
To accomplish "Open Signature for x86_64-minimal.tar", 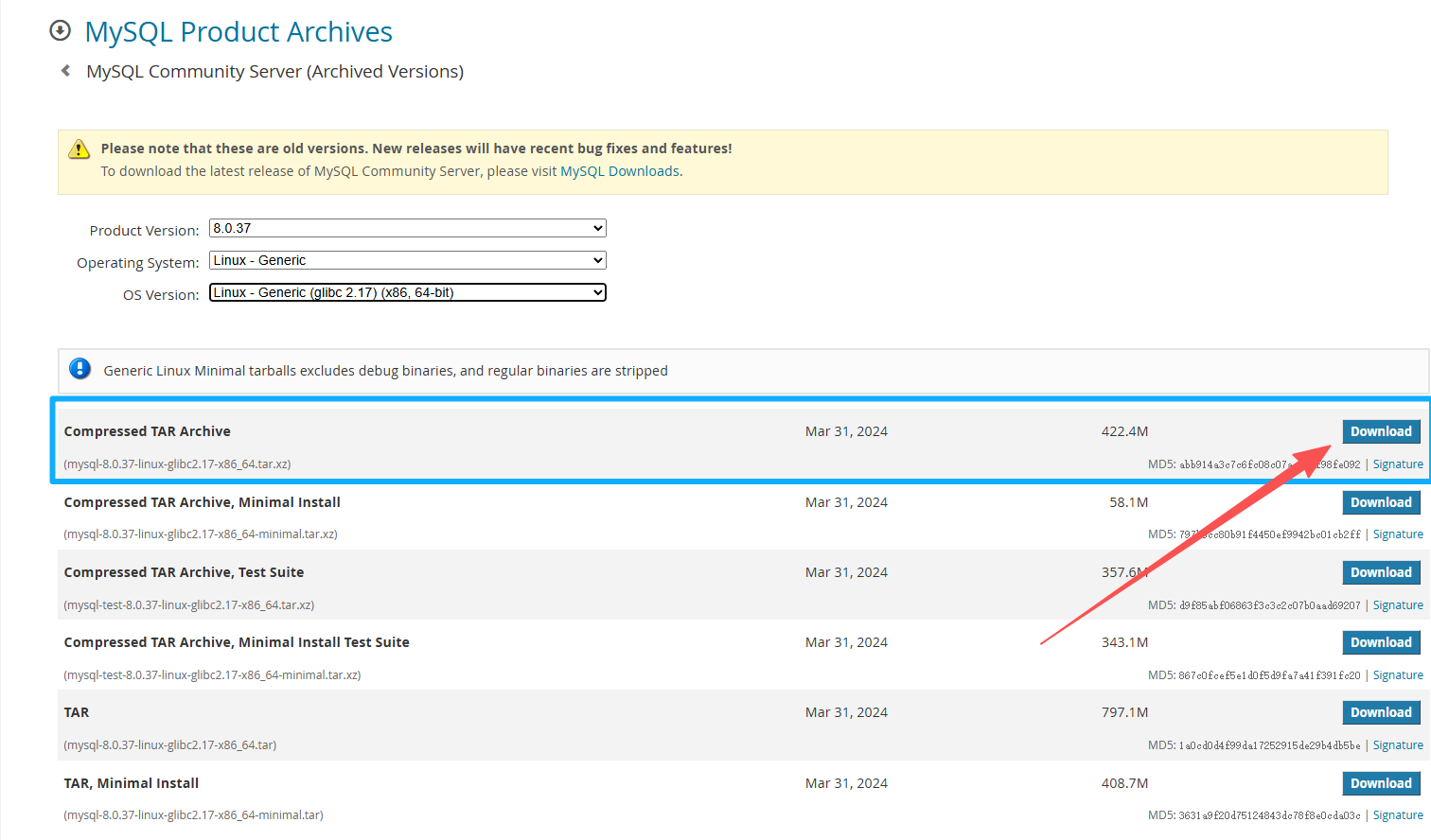I will pos(1398,815).
